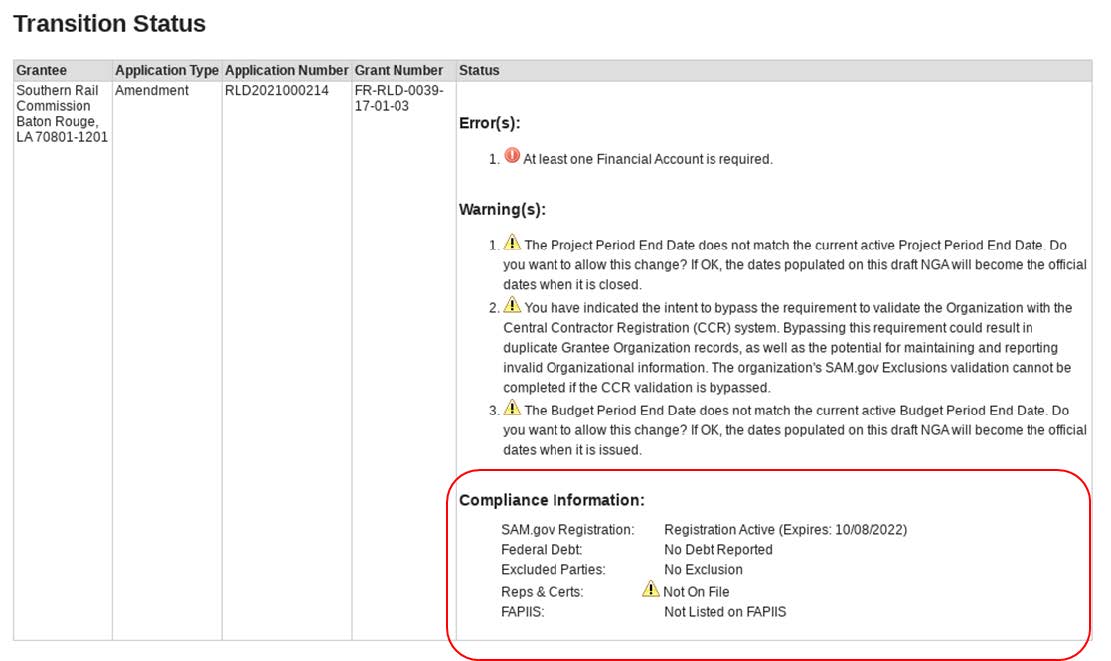Viewport: 1111px width, 661px height.
Task: Click the Status column header
Action: point(479,71)
